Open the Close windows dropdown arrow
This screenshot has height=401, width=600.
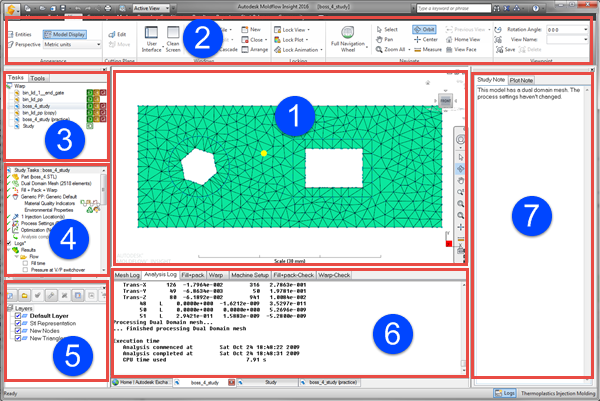pyautogui.click(x=266, y=40)
